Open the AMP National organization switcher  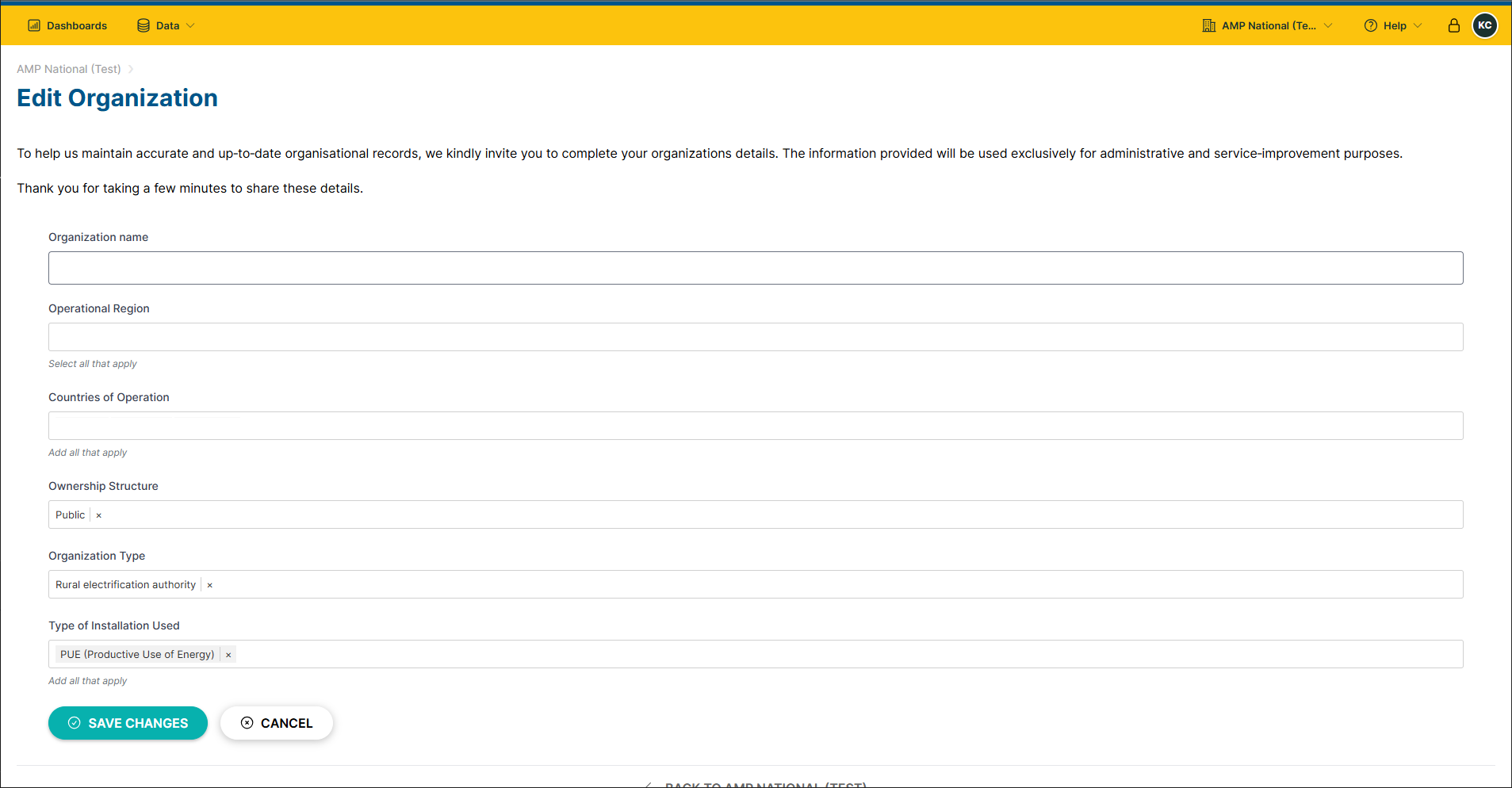tap(1267, 25)
